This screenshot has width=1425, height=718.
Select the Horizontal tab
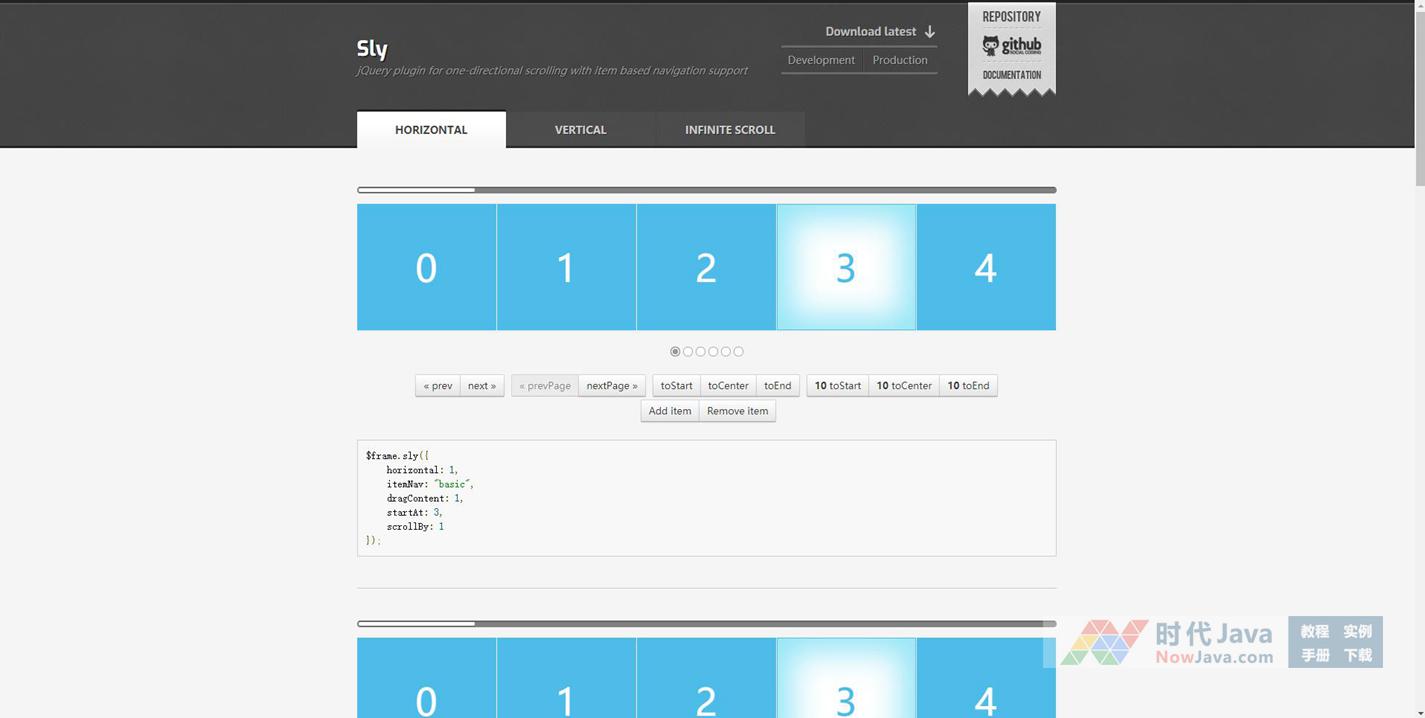431,130
